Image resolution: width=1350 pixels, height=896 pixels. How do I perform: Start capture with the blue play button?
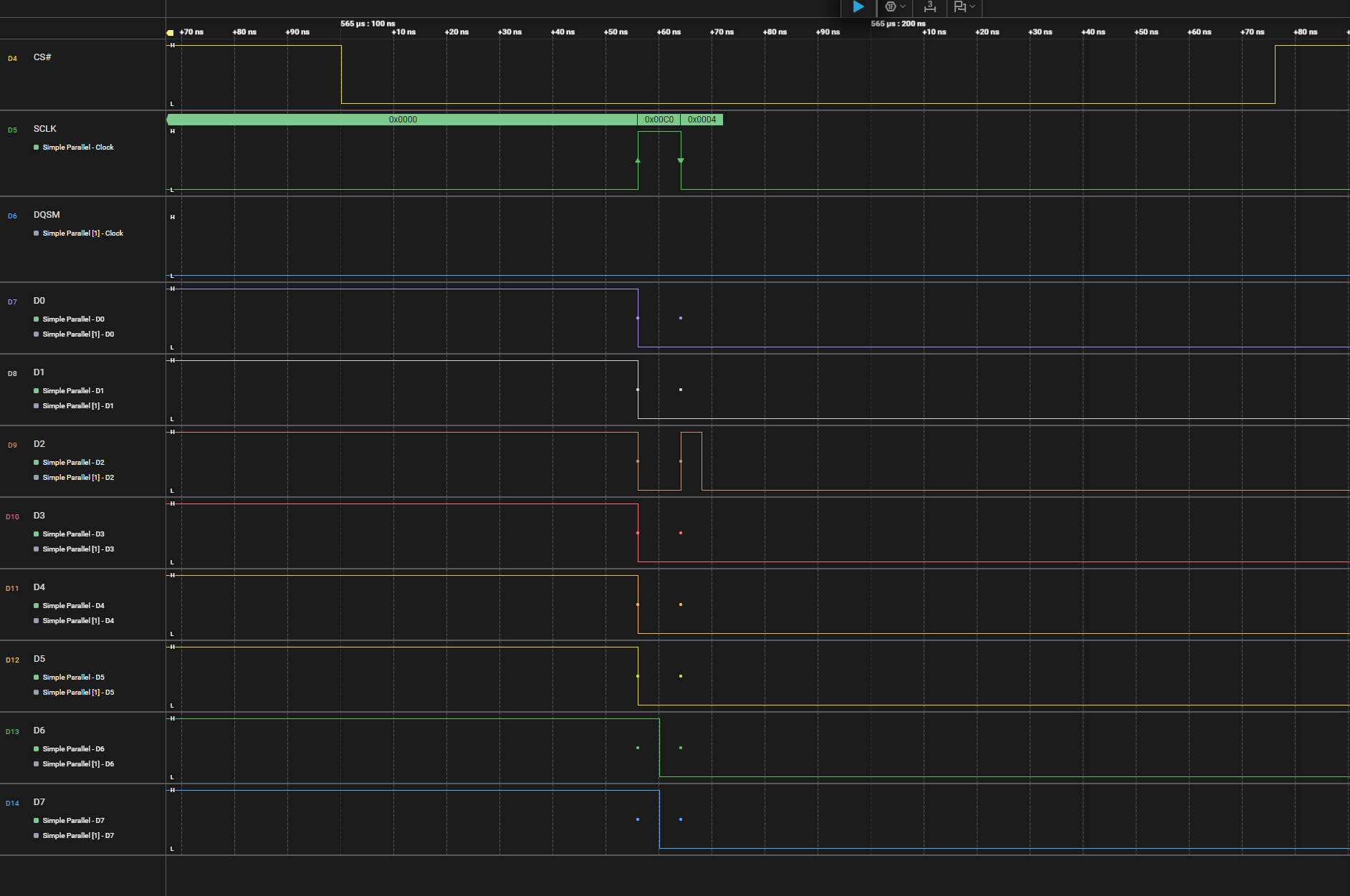[858, 7]
